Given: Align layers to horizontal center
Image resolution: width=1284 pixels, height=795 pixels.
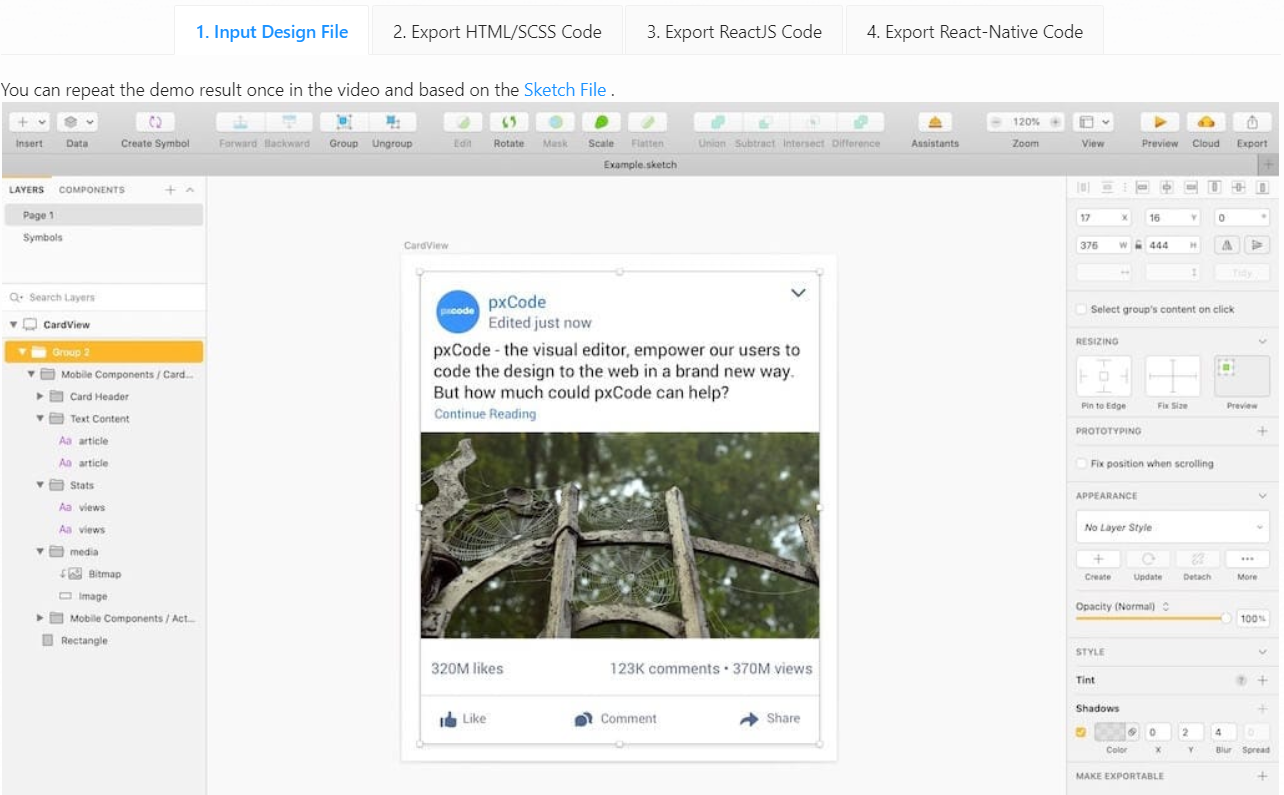Looking at the screenshot, I should [x=1166, y=187].
